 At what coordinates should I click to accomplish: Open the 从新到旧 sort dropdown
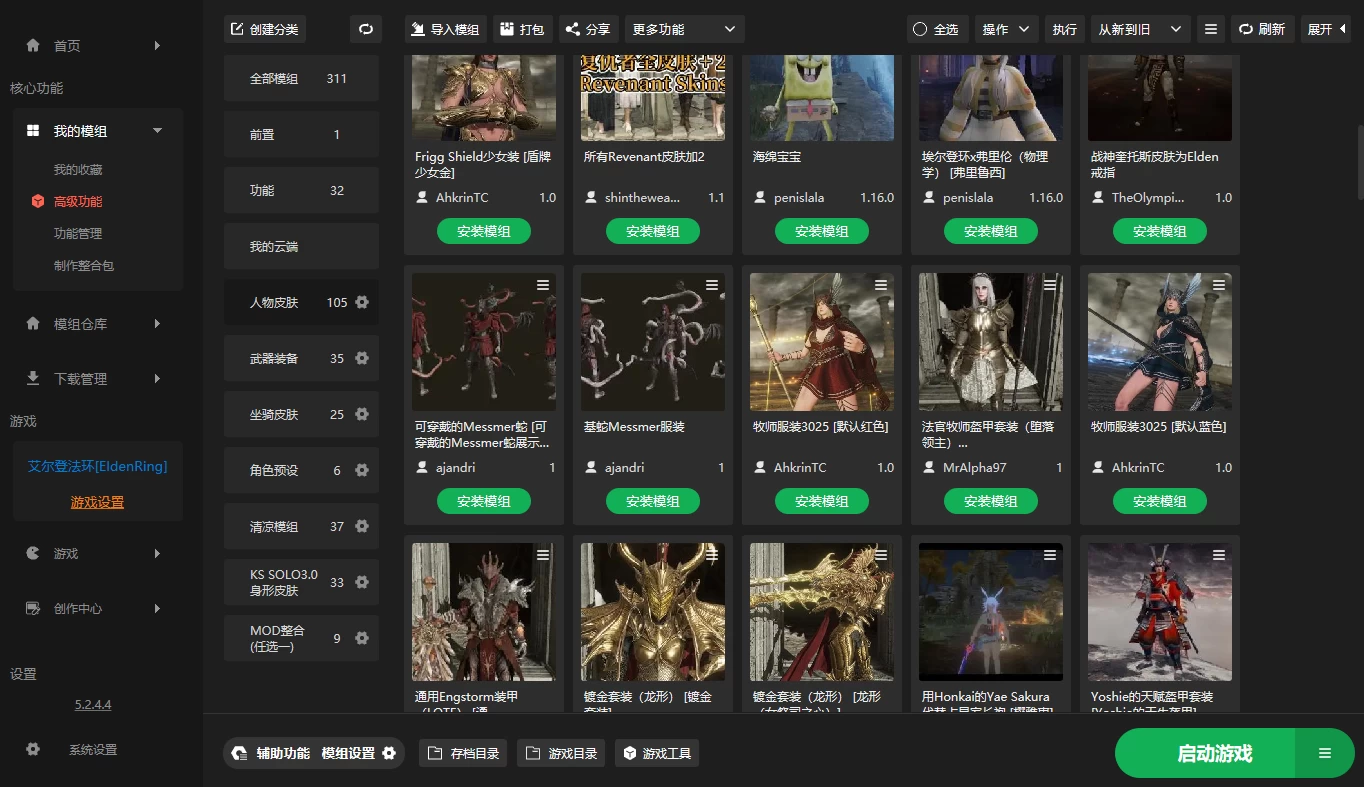[x=1141, y=29]
